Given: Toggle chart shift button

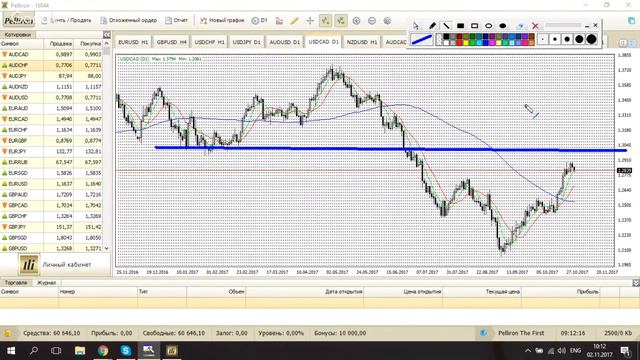Looking at the screenshot, I should [x=341, y=20].
